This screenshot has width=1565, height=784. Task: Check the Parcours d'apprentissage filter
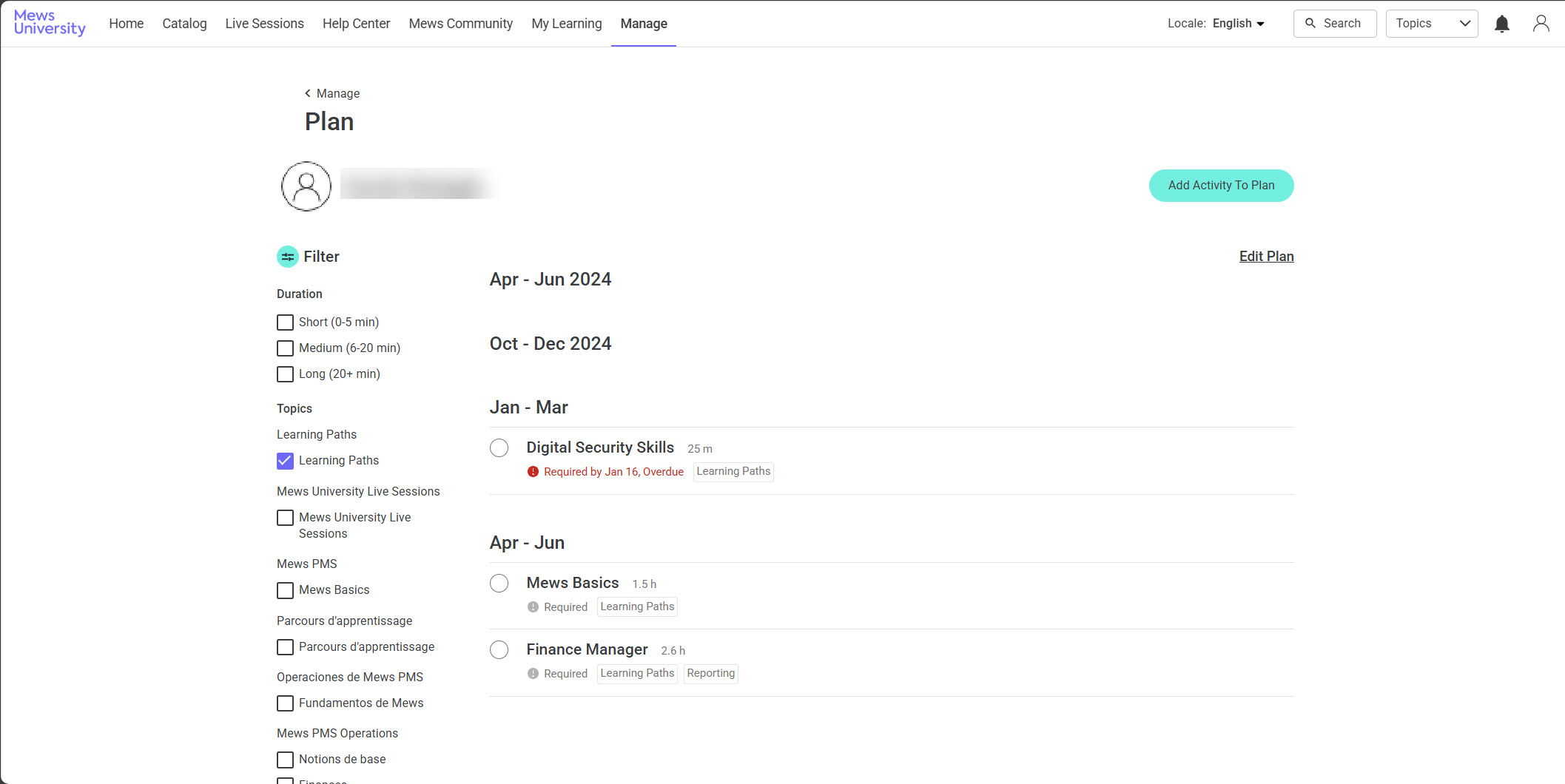(x=285, y=647)
